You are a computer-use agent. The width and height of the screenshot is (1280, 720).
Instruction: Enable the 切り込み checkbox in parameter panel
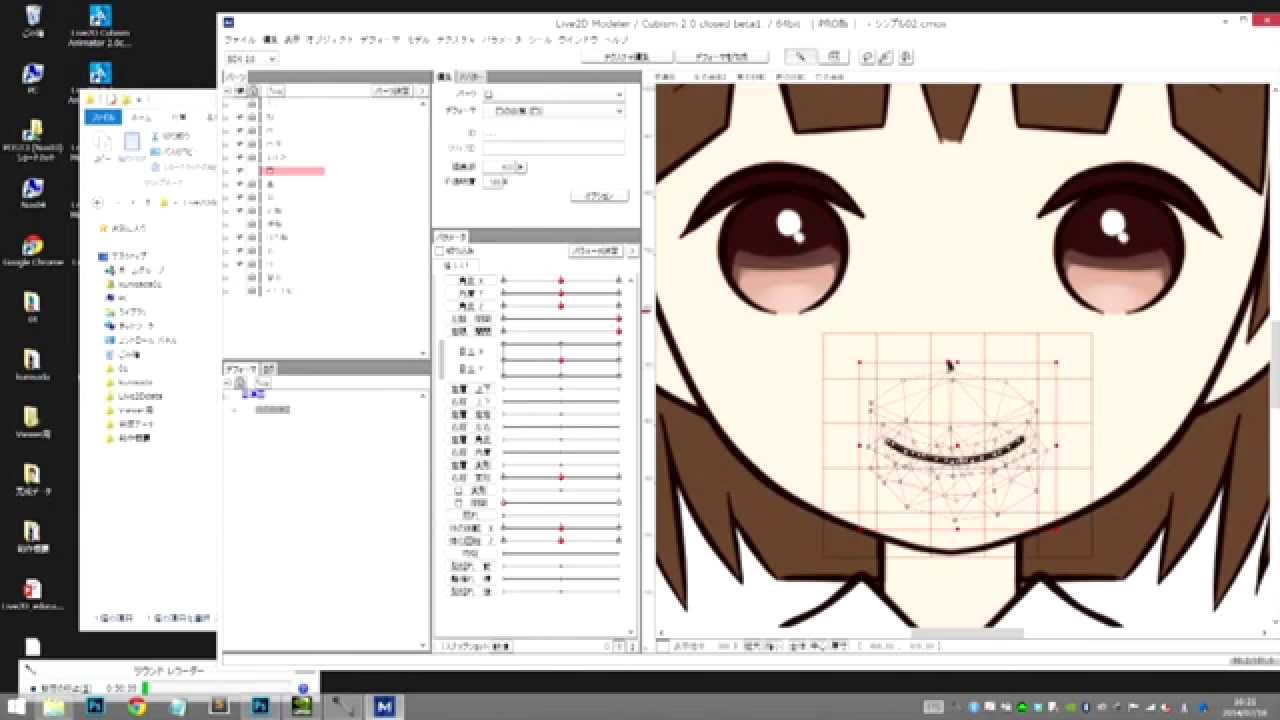439,251
